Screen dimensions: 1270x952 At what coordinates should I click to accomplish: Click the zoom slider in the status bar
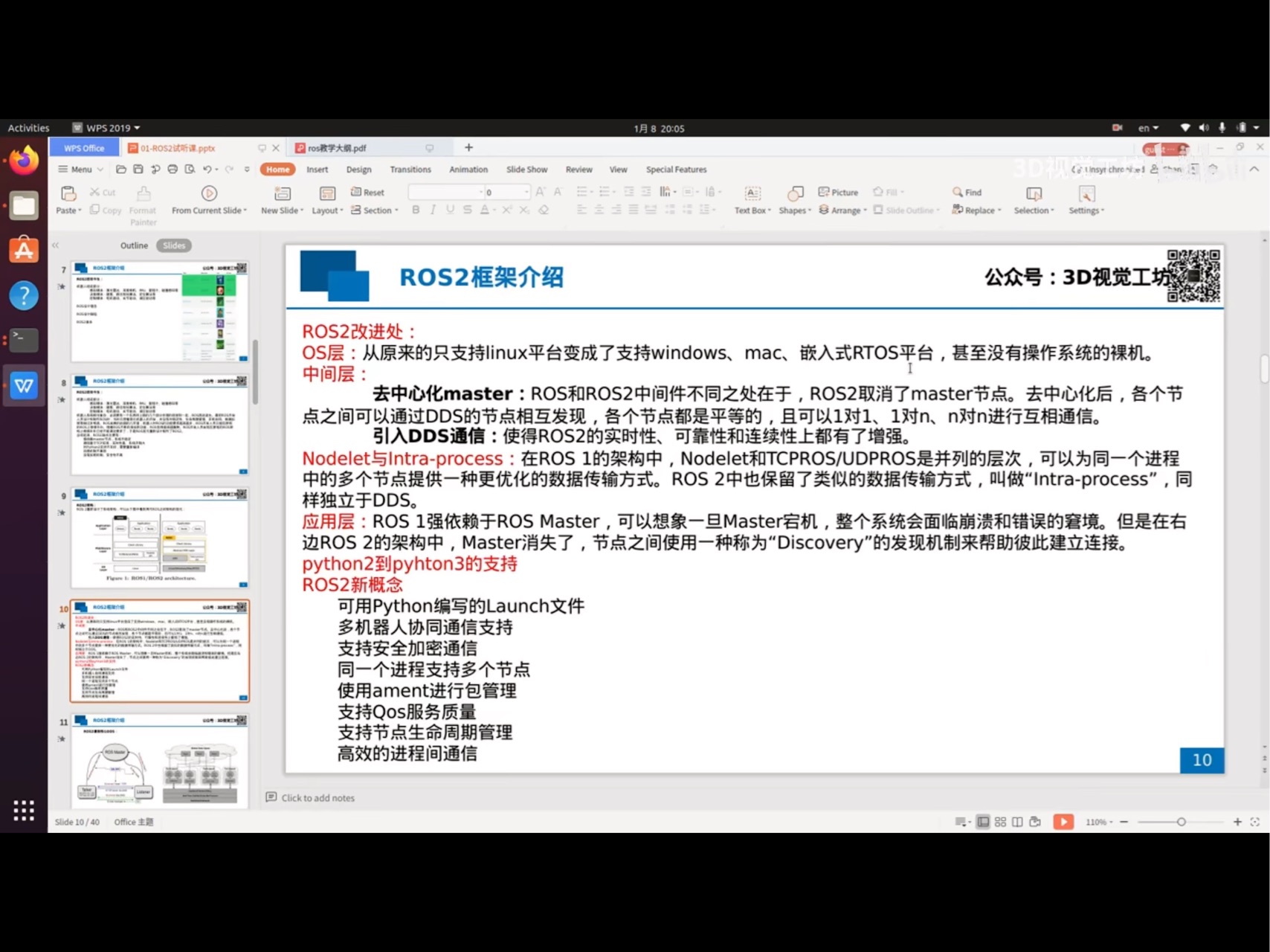coord(1181,822)
